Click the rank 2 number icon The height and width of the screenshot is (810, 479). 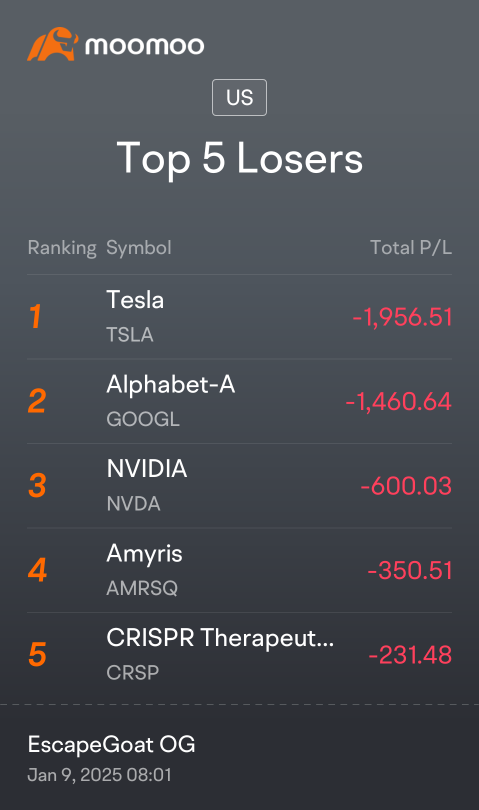37,401
